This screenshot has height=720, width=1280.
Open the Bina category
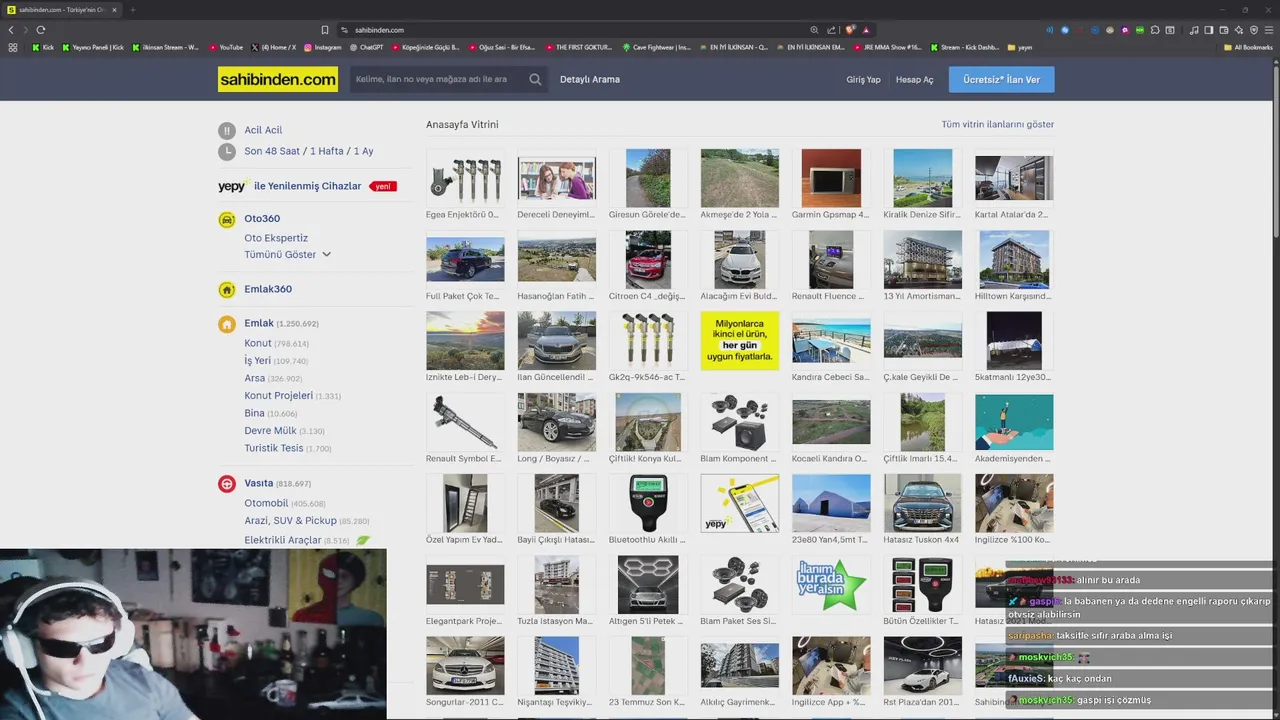pos(254,413)
